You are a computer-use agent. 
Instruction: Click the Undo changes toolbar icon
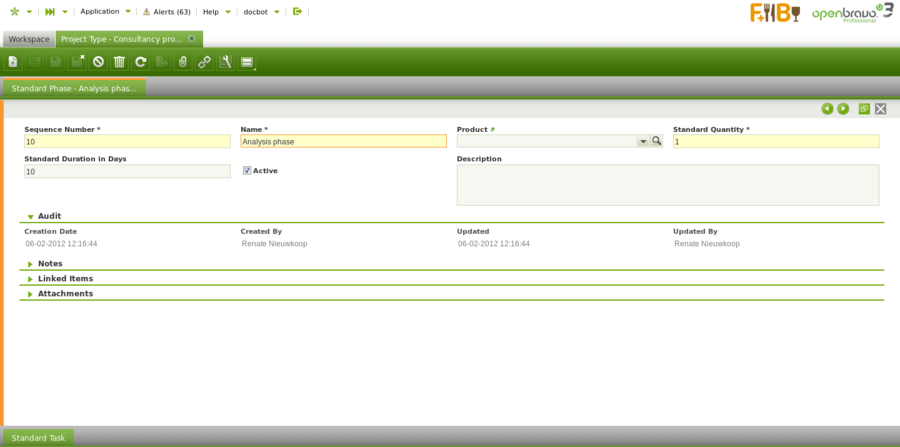tap(98, 62)
